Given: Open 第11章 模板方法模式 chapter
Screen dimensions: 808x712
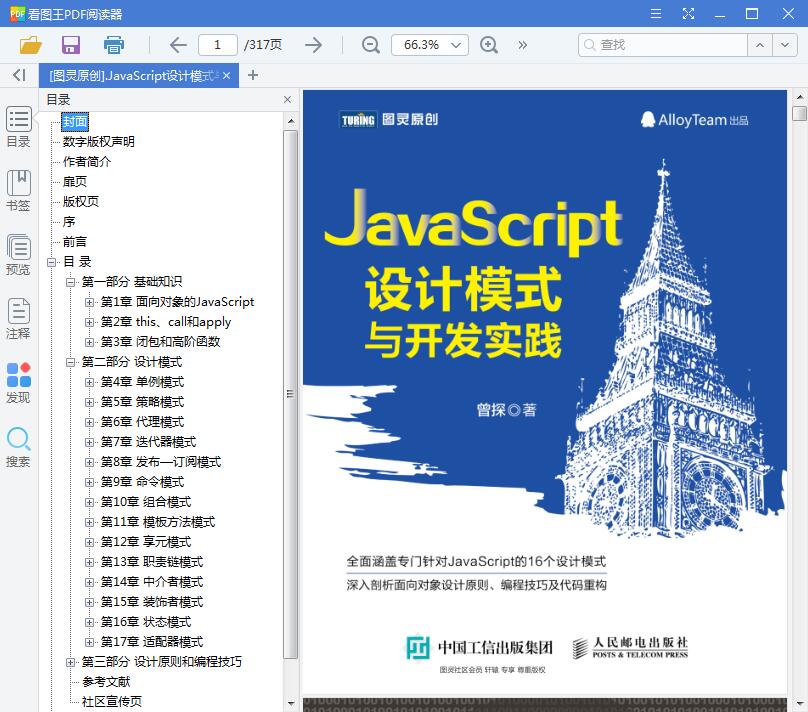Looking at the screenshot, I should click(158, 522).
